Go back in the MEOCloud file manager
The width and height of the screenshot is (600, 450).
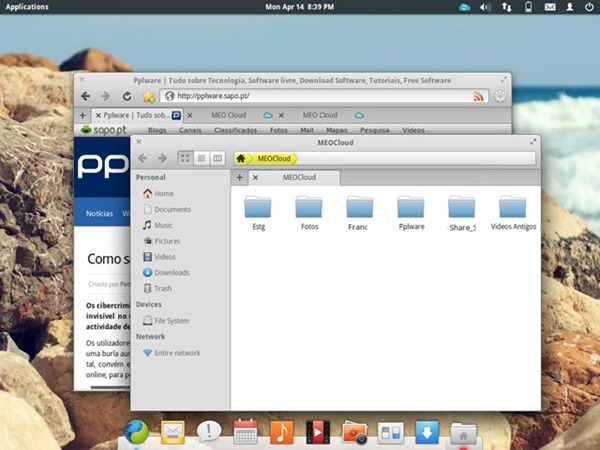(142, 158)
